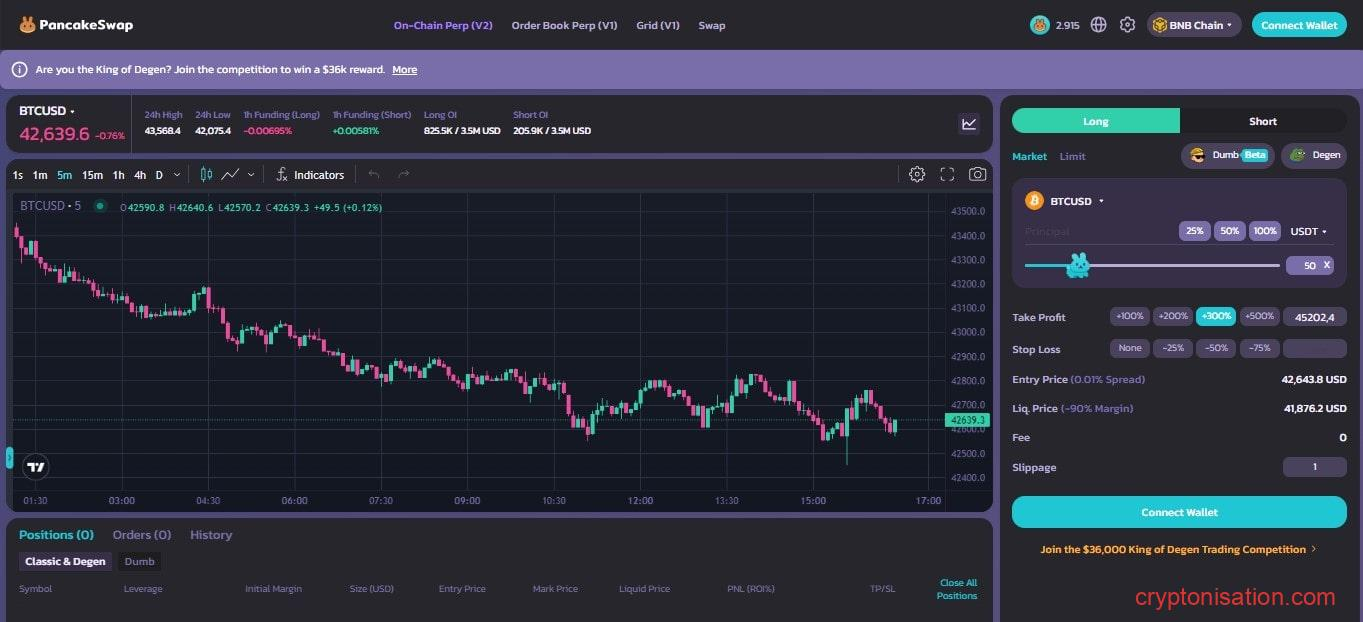Switch to Orders (0) tab
The width and height of the screenshot is (1363, 622).
pos(142,535)
